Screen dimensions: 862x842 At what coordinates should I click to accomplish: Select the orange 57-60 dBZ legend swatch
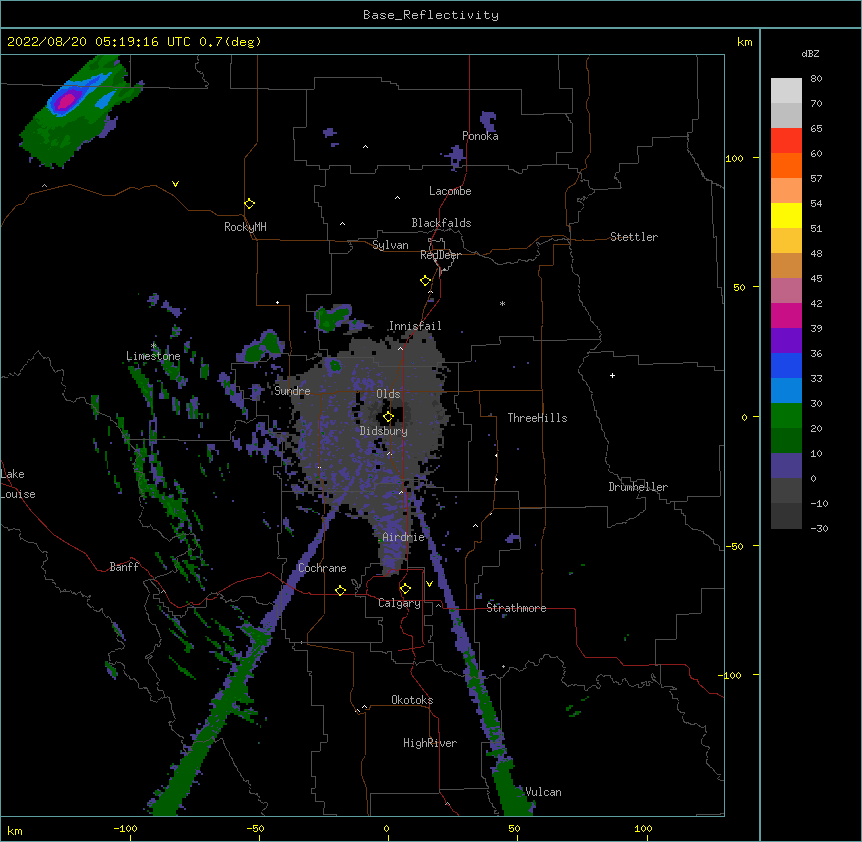(786, 165)
